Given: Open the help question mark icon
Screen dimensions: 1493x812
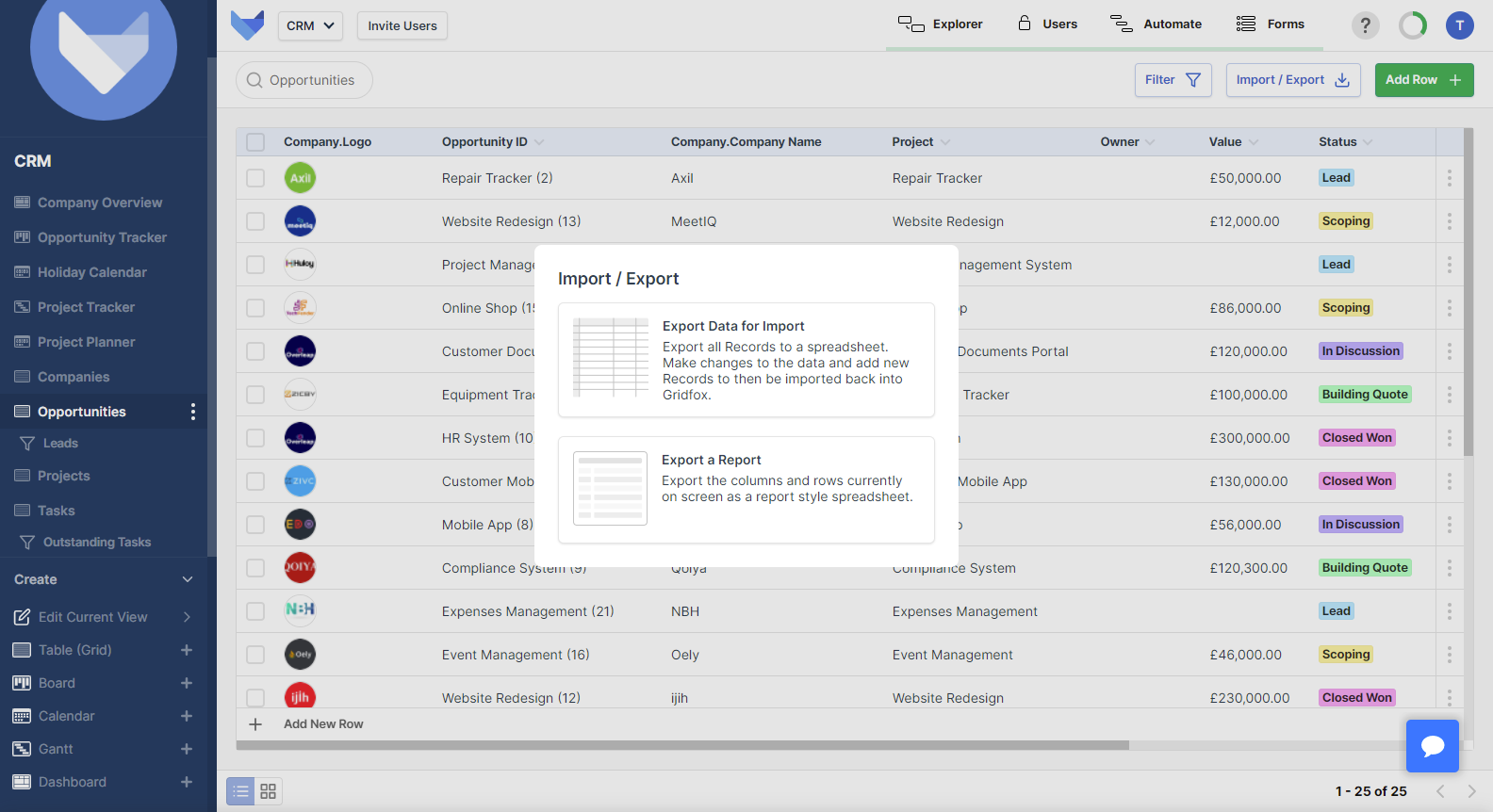Looking at the screenshot, I should click(x=1365, y=25).
